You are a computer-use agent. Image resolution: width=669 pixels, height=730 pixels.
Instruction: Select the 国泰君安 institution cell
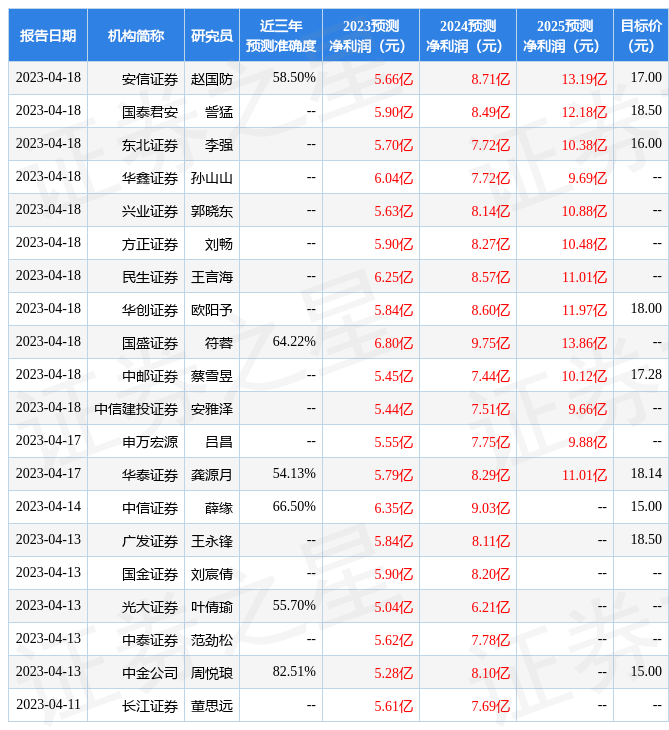point(150,112)
